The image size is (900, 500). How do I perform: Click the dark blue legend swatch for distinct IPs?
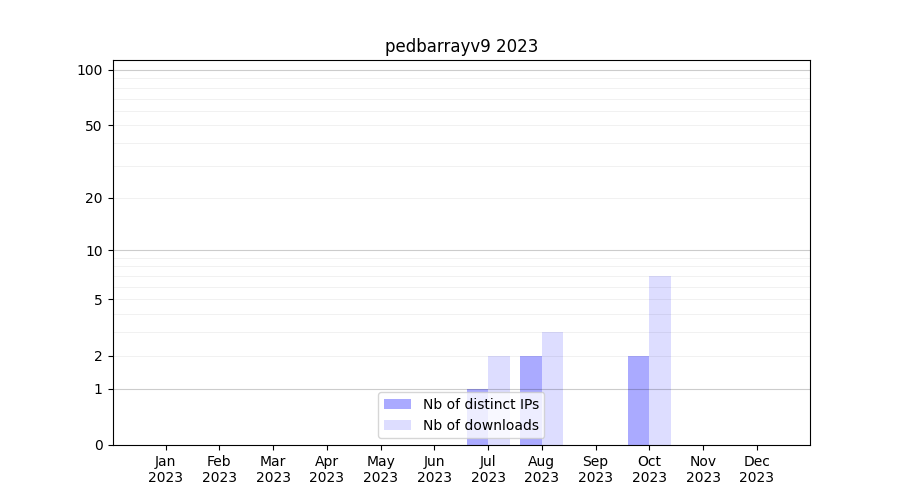[x=398, y=404]
